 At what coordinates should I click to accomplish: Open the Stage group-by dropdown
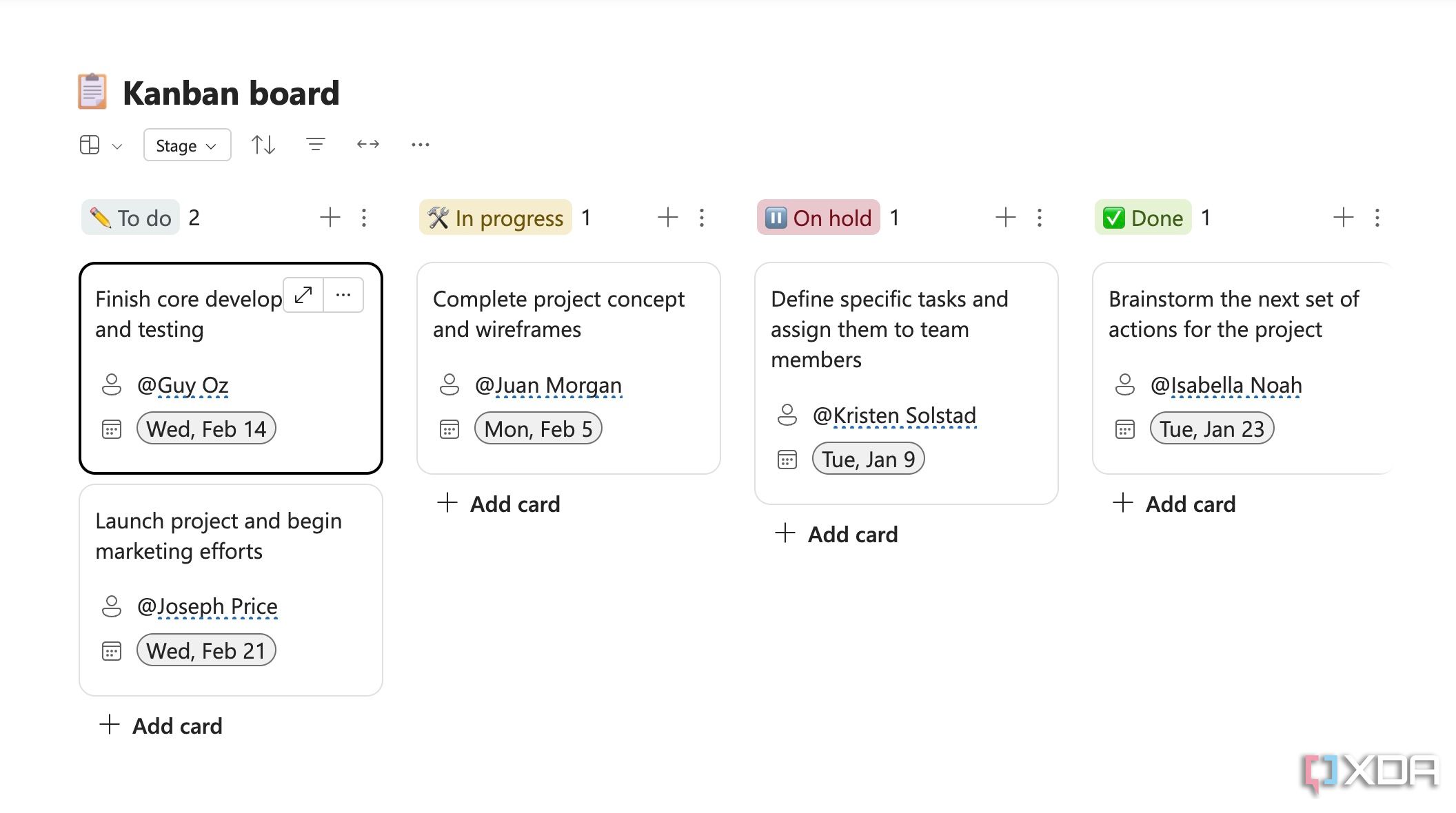coord(187,145)
